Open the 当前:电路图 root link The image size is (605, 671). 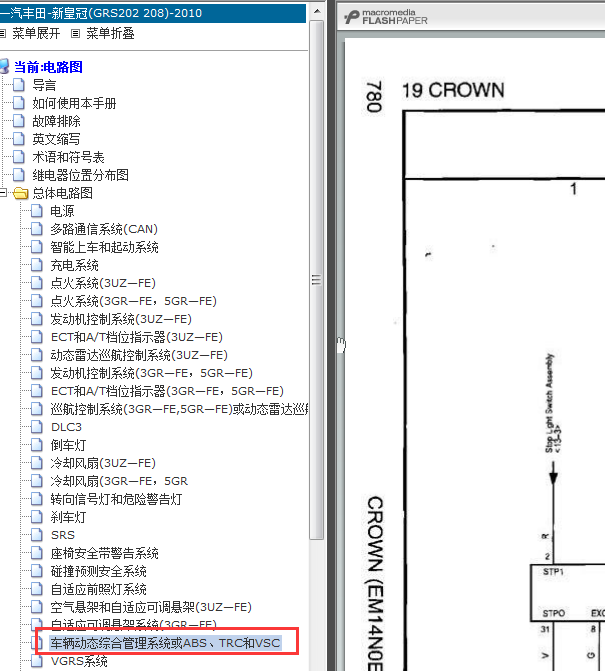click(x=48, y=67)
